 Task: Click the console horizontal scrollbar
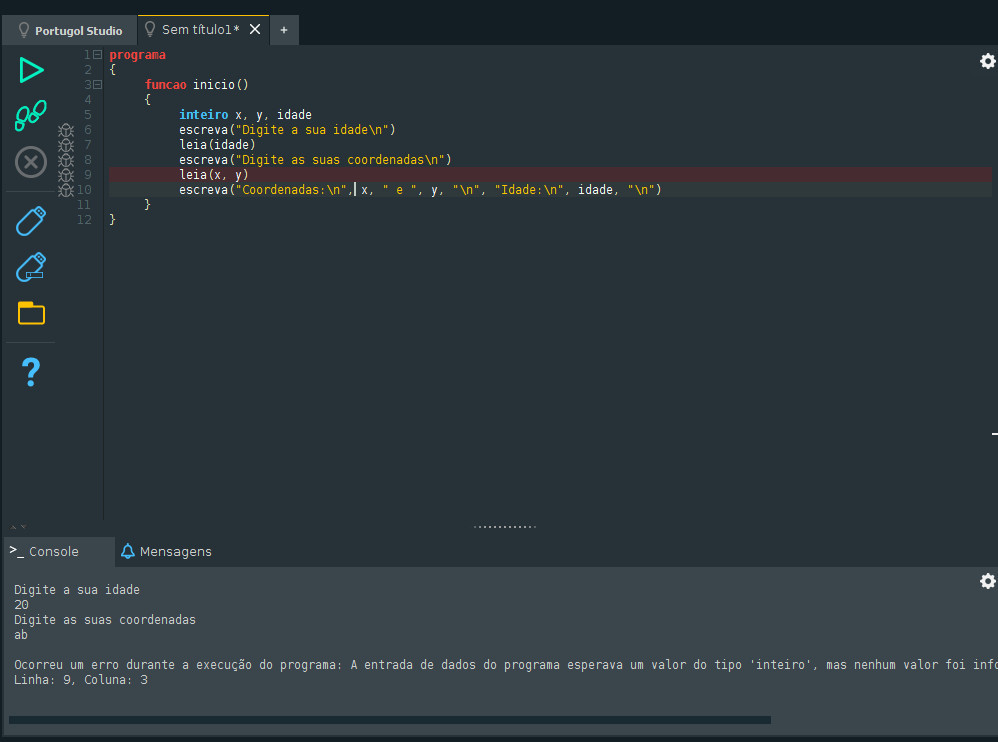coord(390,720)
